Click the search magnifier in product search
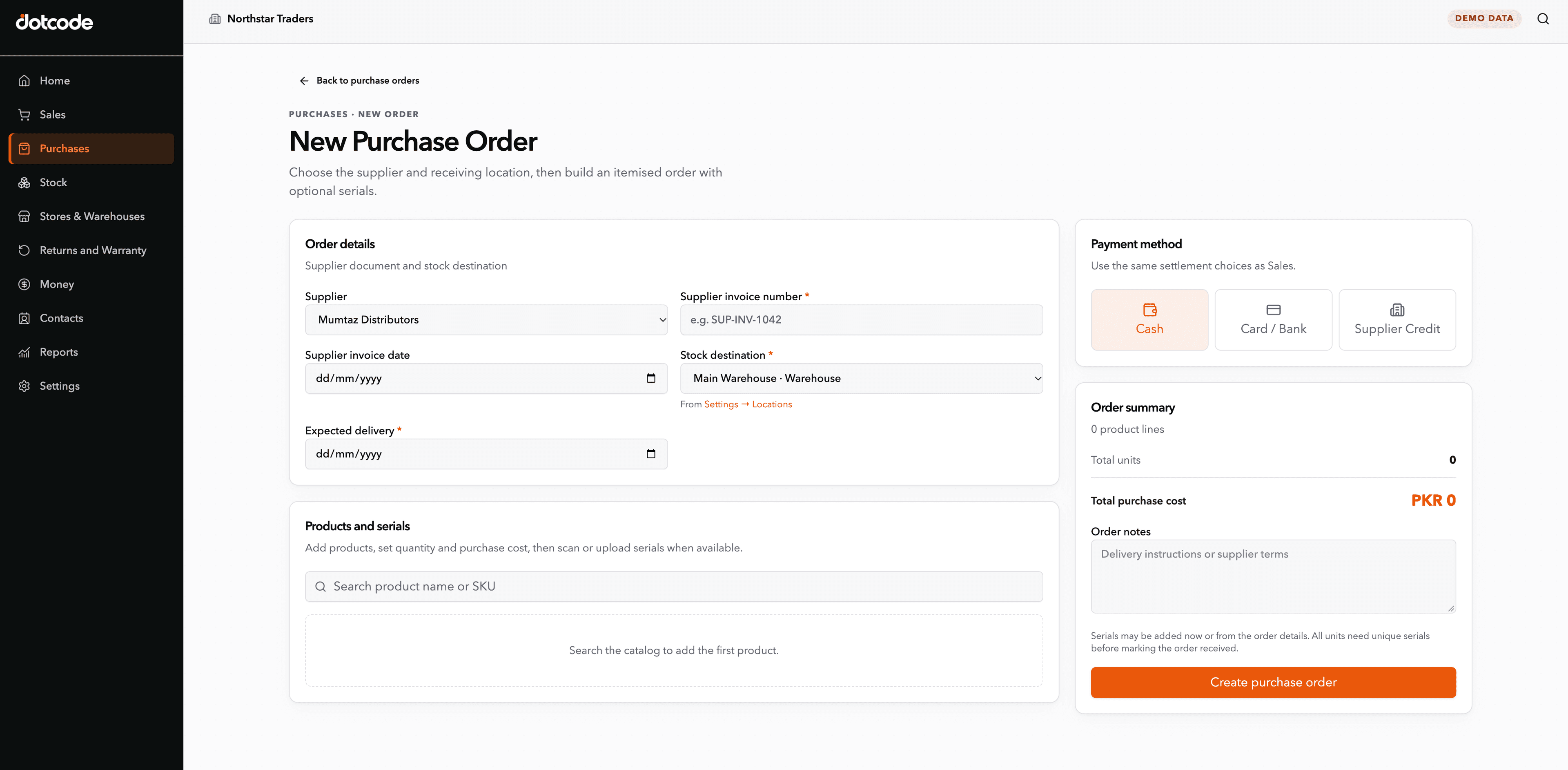Viewport: 1568px width, 770px height. coord(320,586)
